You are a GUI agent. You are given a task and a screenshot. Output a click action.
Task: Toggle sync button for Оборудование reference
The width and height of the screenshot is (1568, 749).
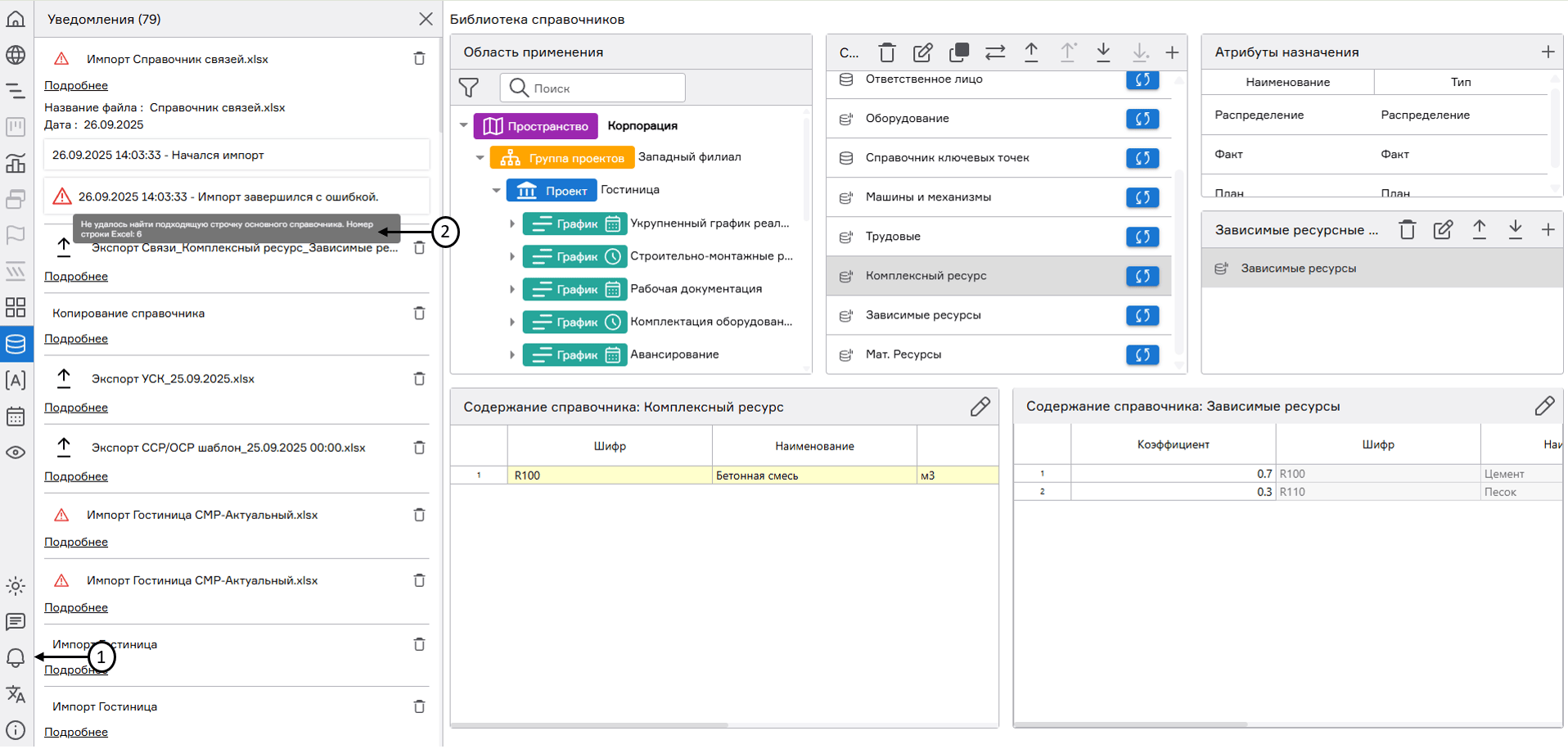click(1142, 119)
